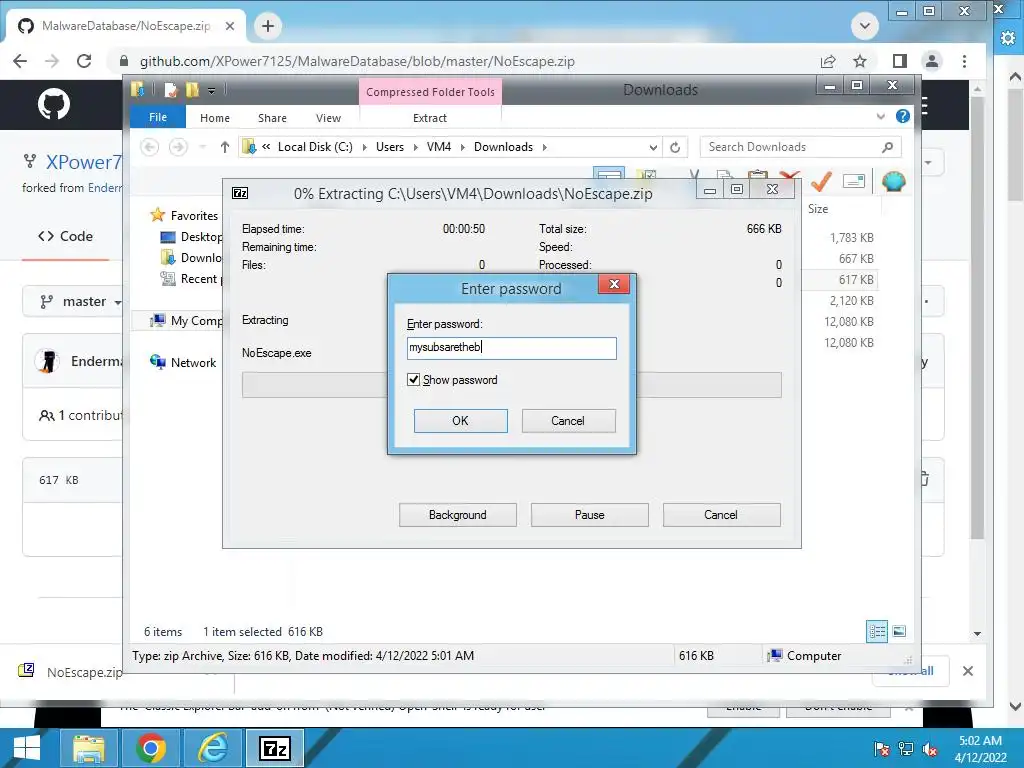The height and width of the screenshot is (768, 1024).
Task: Select Compressed Folder Tools contextual tab
Action: (x=430, y=91)
